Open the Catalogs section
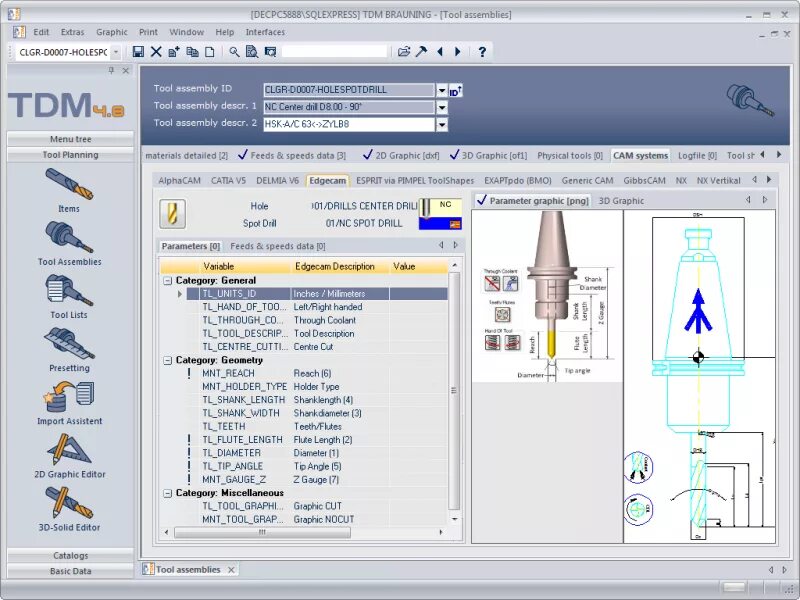800x600 pixels. (70, 556)
